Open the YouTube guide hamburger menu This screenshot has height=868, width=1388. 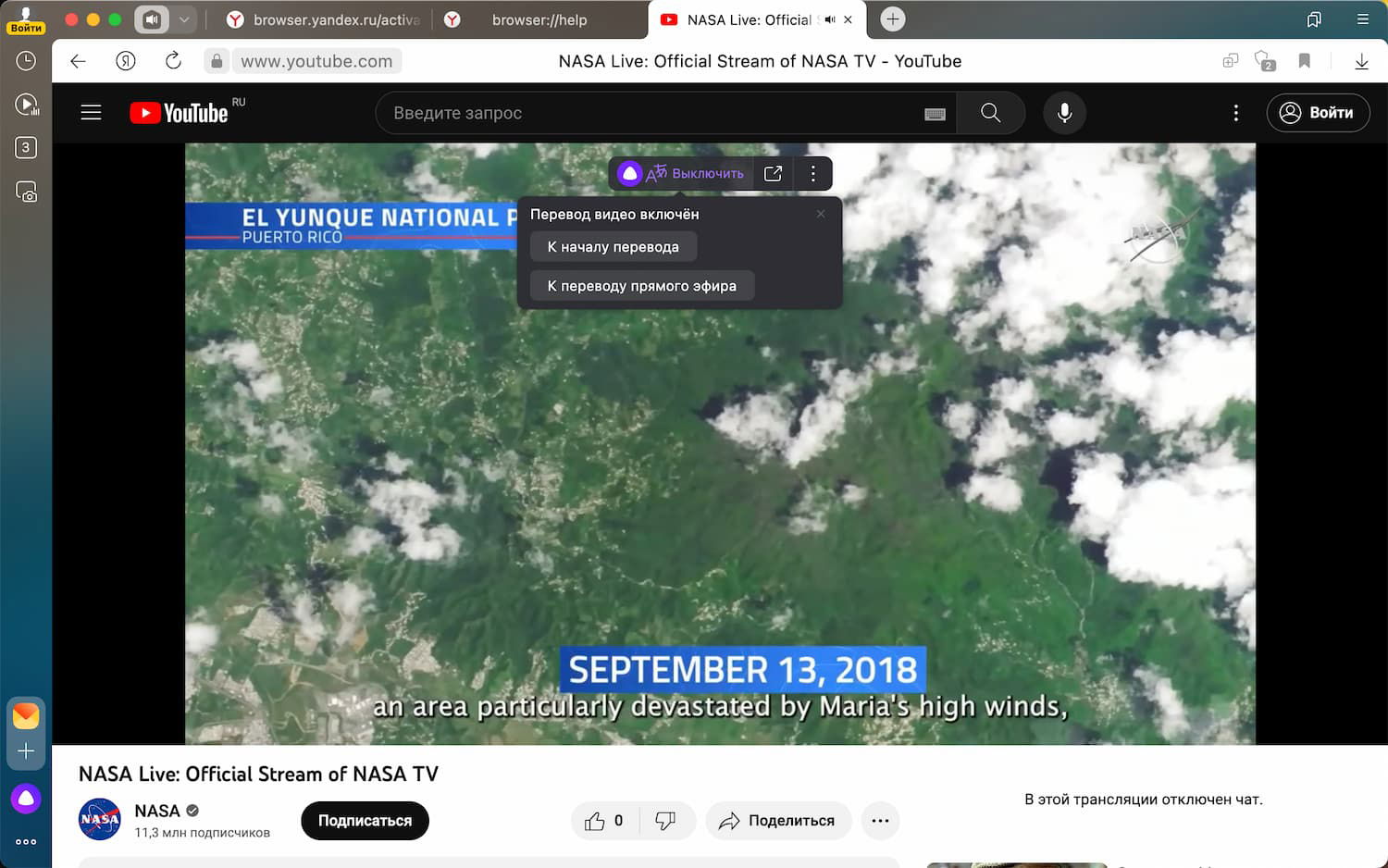point(91,113)
